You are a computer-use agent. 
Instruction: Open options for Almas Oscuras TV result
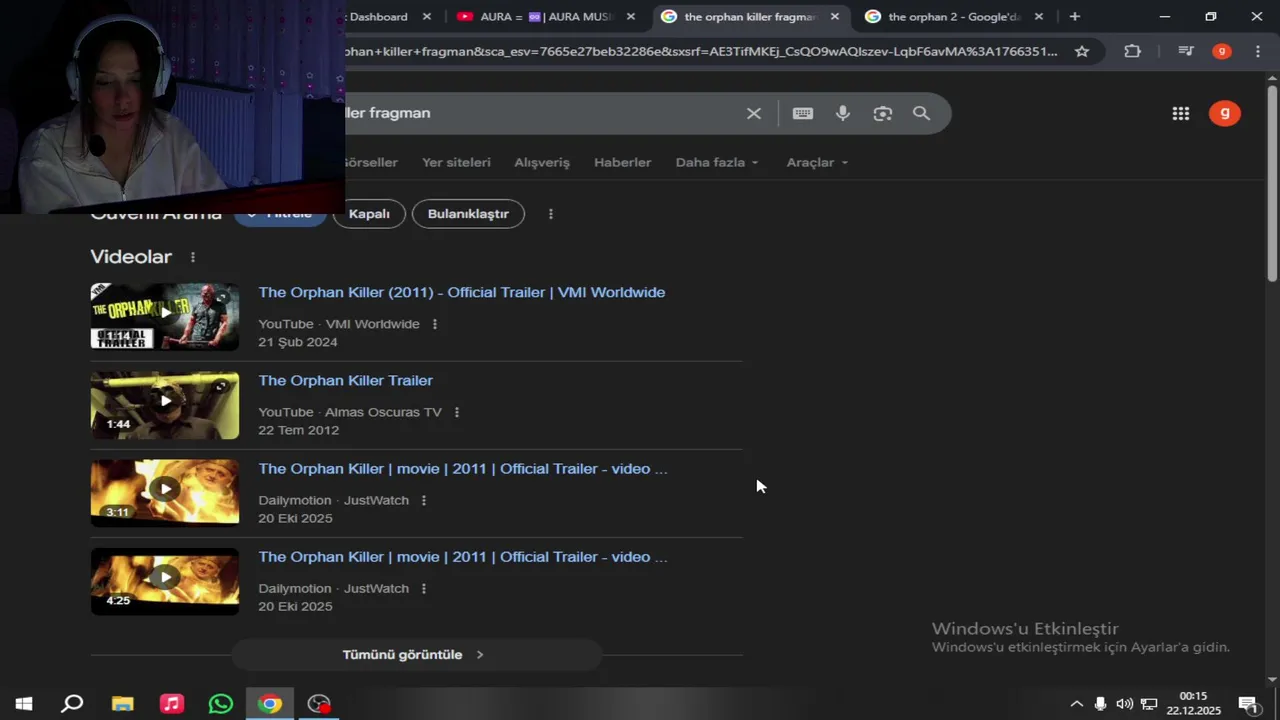pos(456,412)
